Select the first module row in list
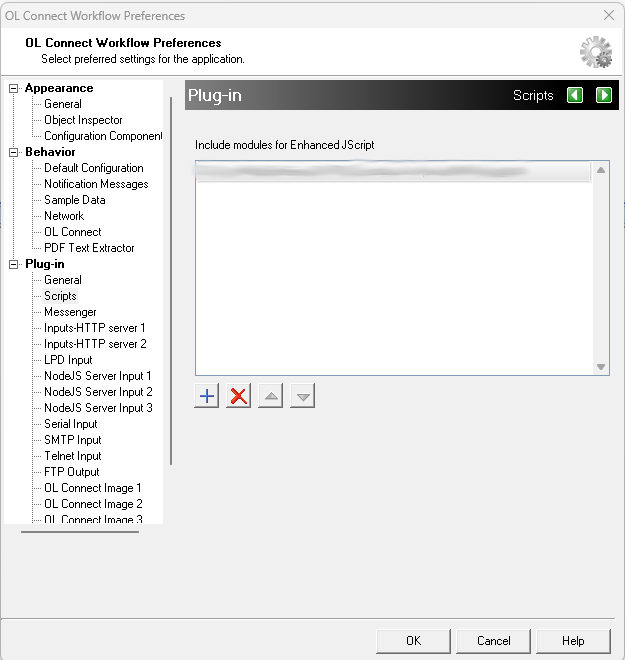This screenshot has width=625, height=660. coord(393,171)
